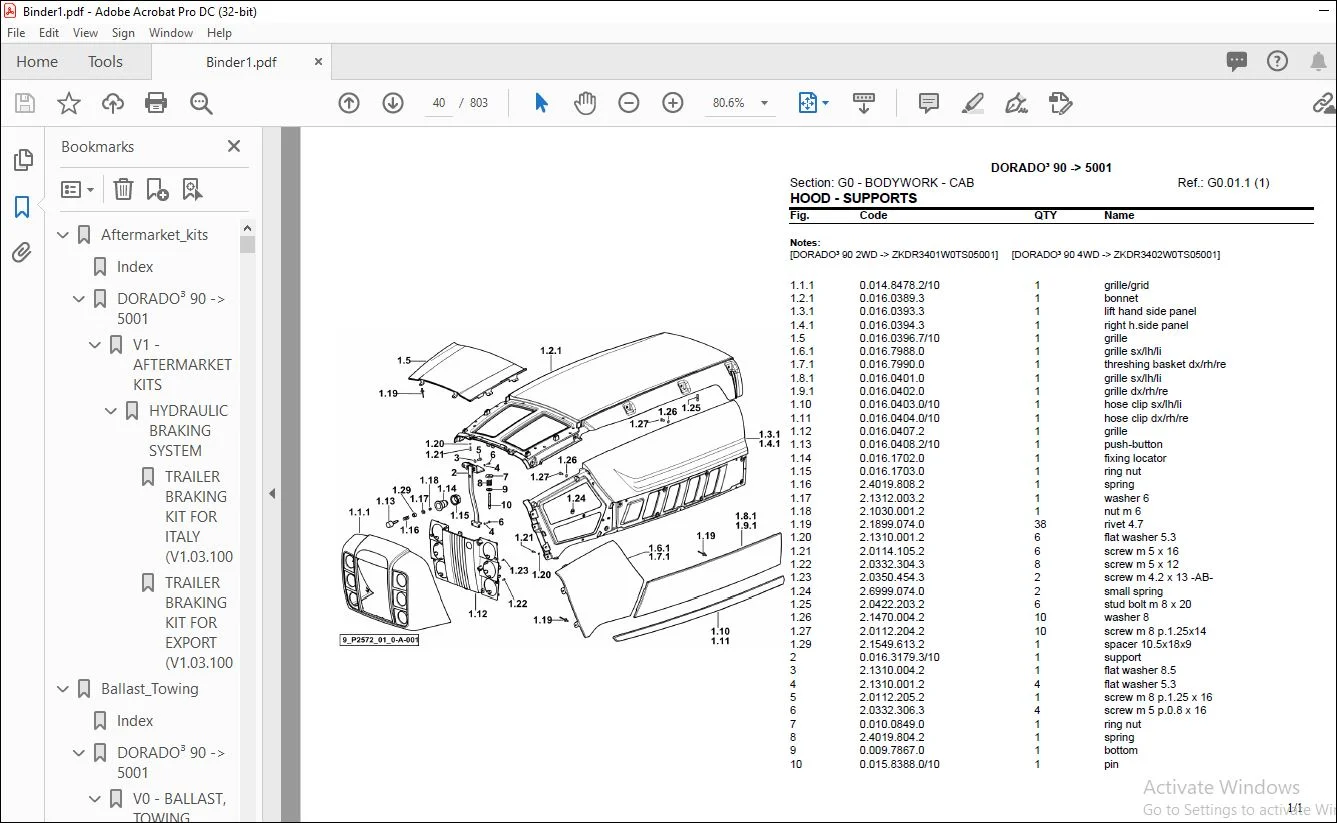Click the page number field showing 40
The height and width of the screenshot is (823, 1337).
pos(438,103)
